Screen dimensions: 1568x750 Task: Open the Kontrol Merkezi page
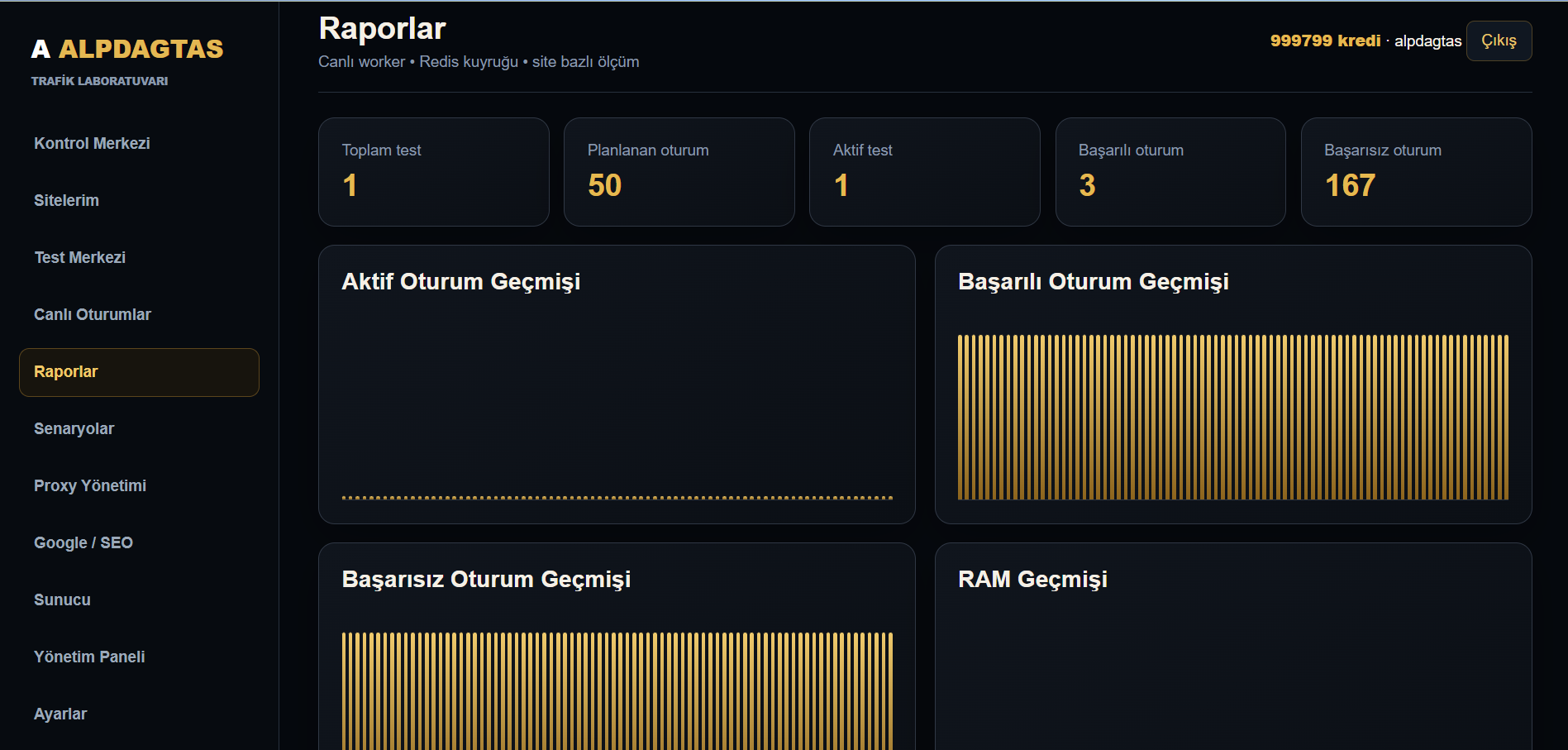[139, 144]
